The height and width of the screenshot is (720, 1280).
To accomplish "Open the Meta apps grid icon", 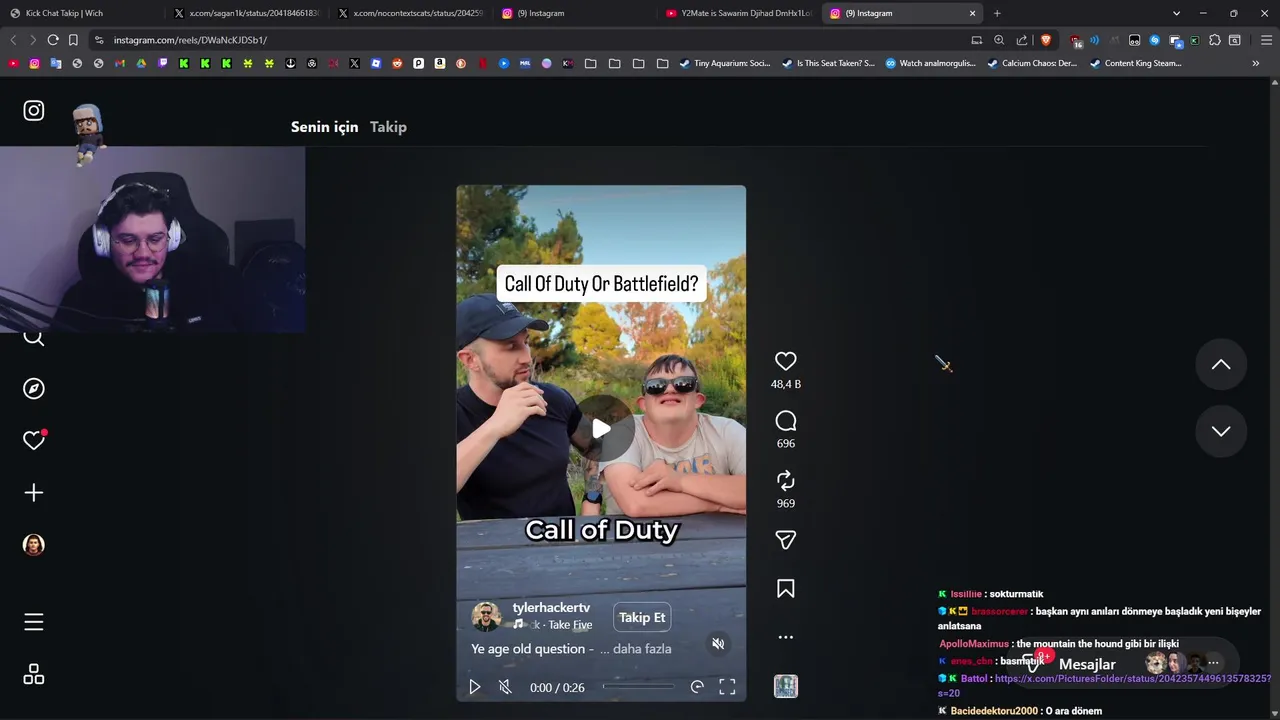I will [x=34, y=675].
